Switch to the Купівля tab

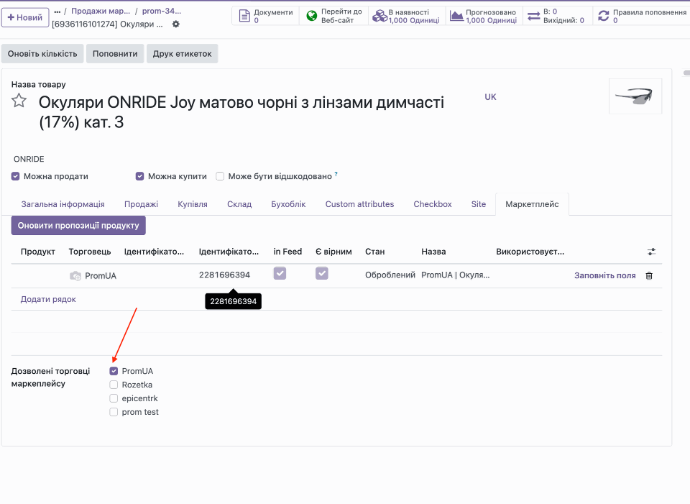(192, 204)
